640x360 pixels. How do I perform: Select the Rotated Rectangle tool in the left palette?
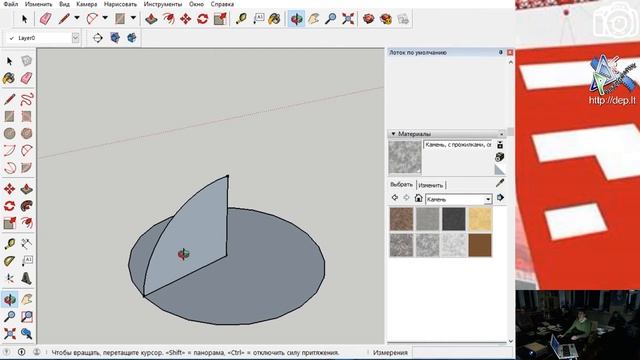click(26, 116)
